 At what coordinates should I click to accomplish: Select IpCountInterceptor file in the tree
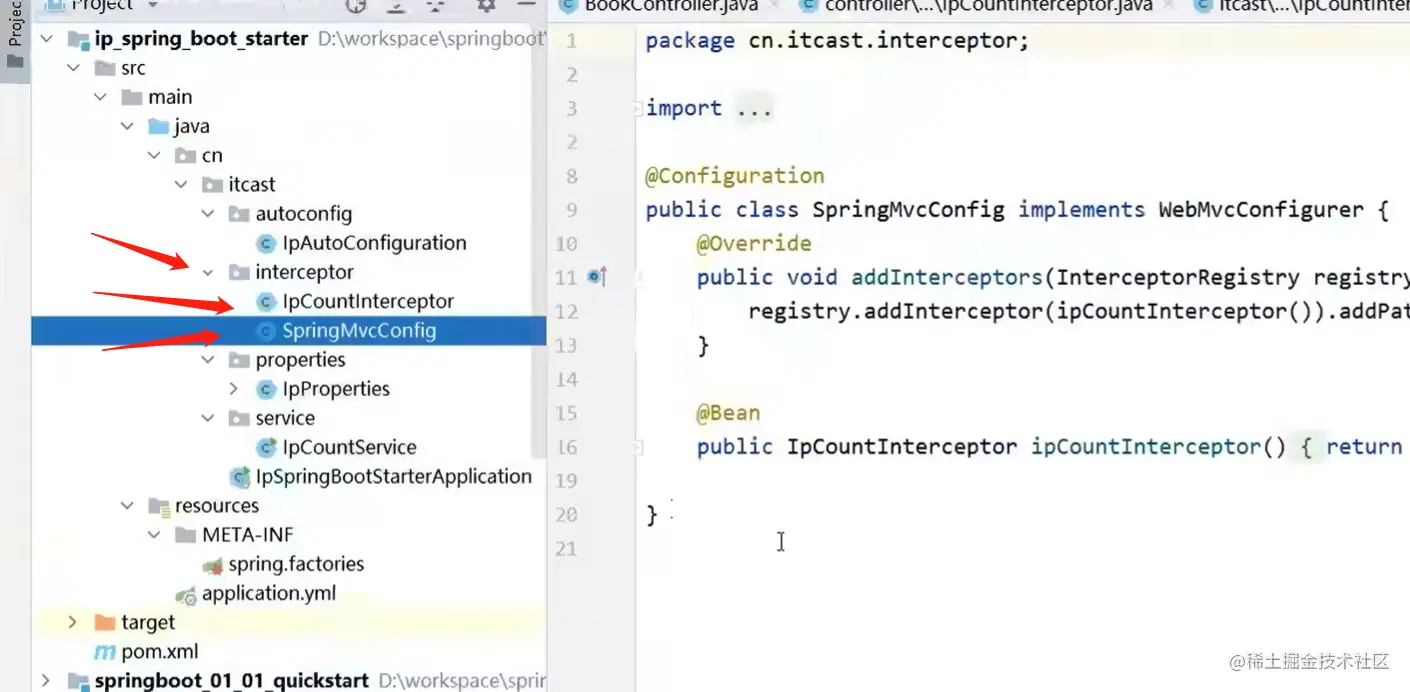point(368,301)
